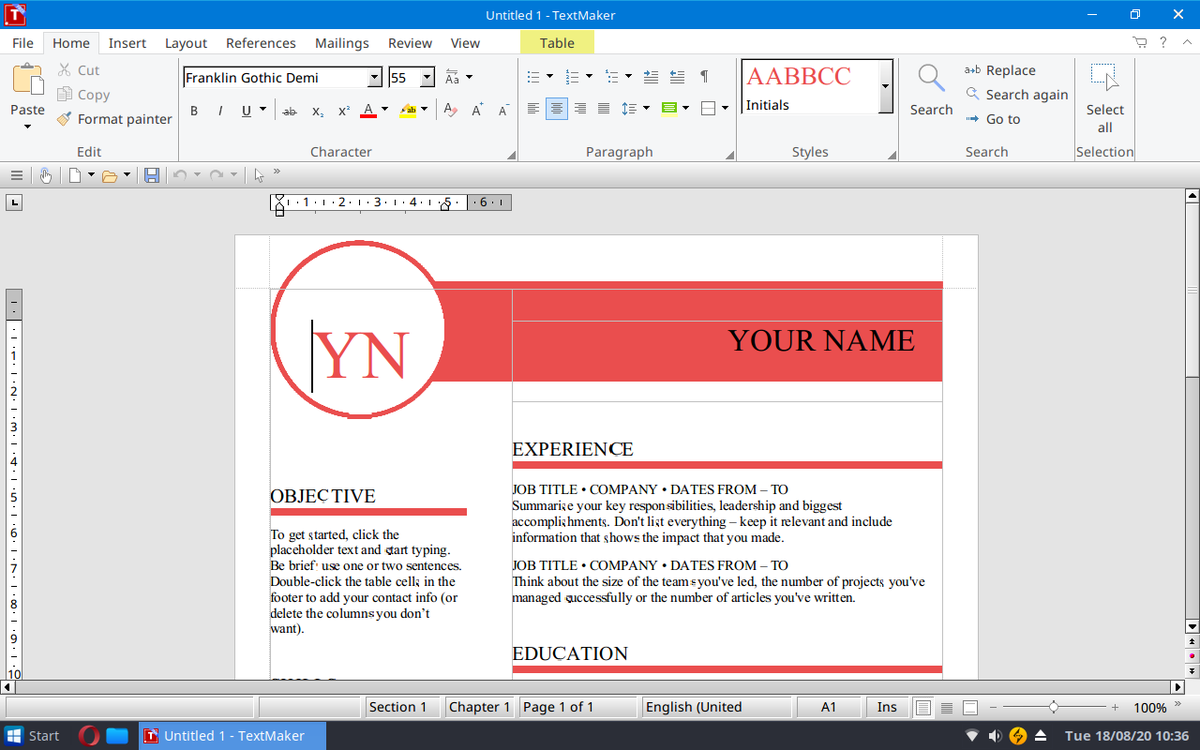Toggle centered paragraph alignment
This screenshot has height=750, width=1200.
point(556,110)
